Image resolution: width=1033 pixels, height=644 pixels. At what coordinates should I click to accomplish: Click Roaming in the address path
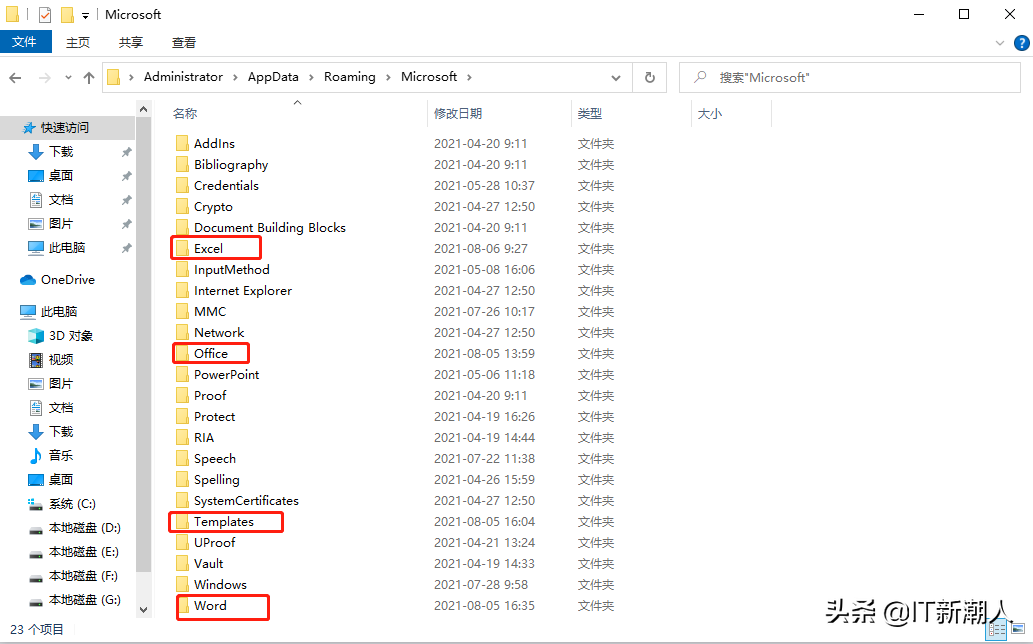[349, 77]
